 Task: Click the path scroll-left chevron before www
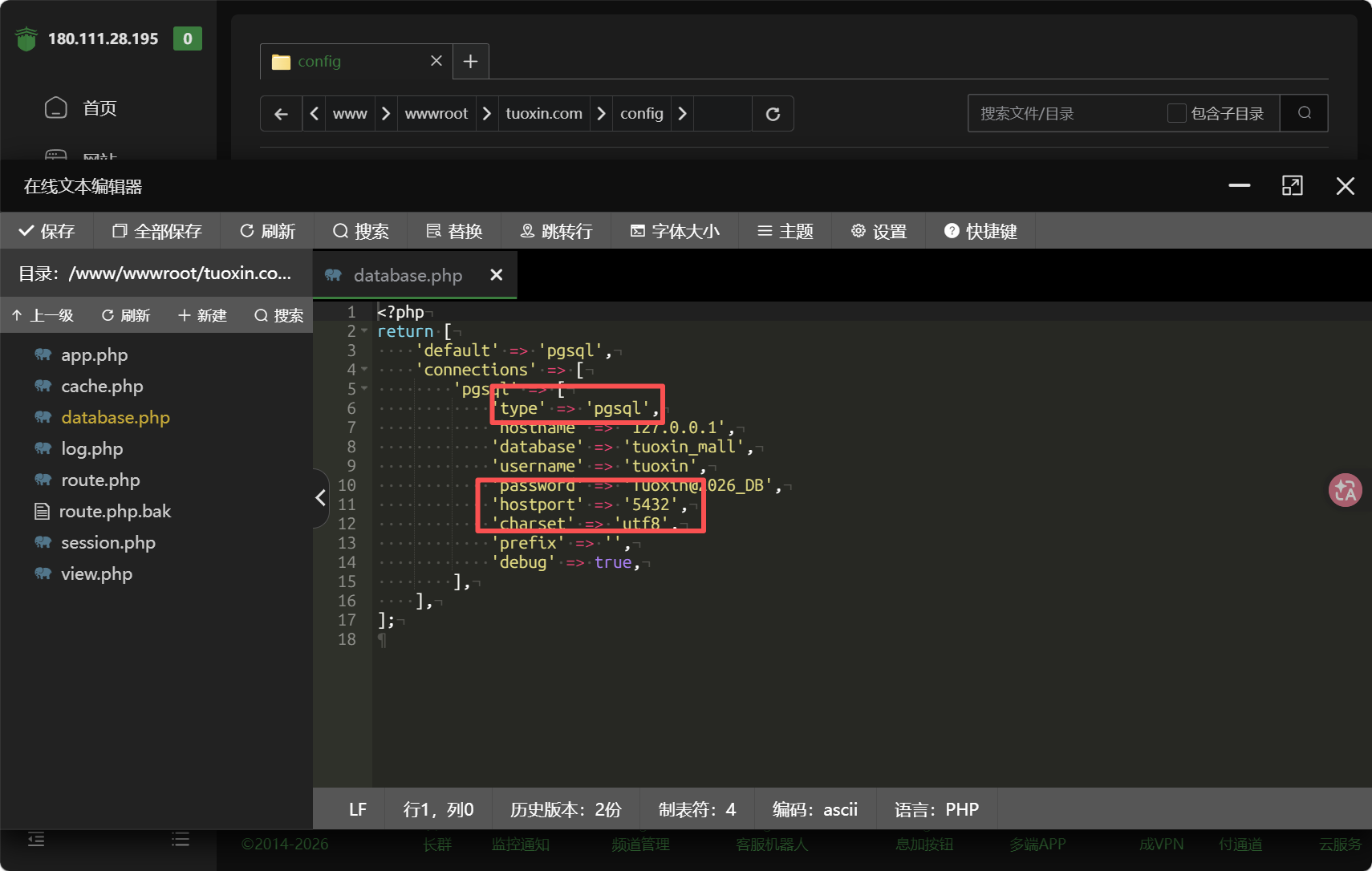[315, 114]
